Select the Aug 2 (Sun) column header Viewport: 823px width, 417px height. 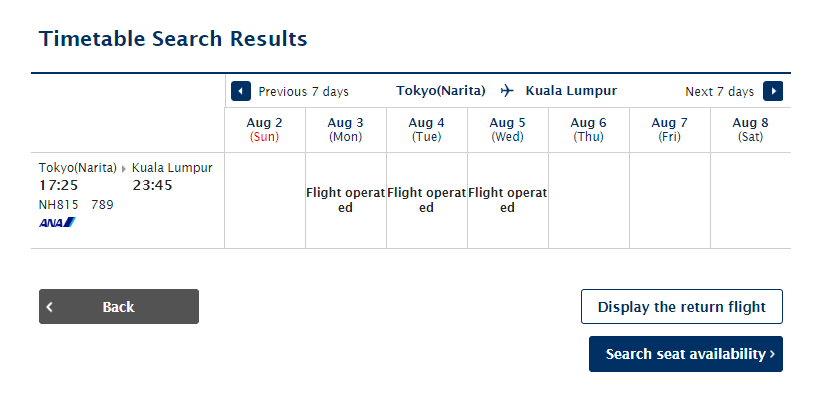(x=265, y=130)
